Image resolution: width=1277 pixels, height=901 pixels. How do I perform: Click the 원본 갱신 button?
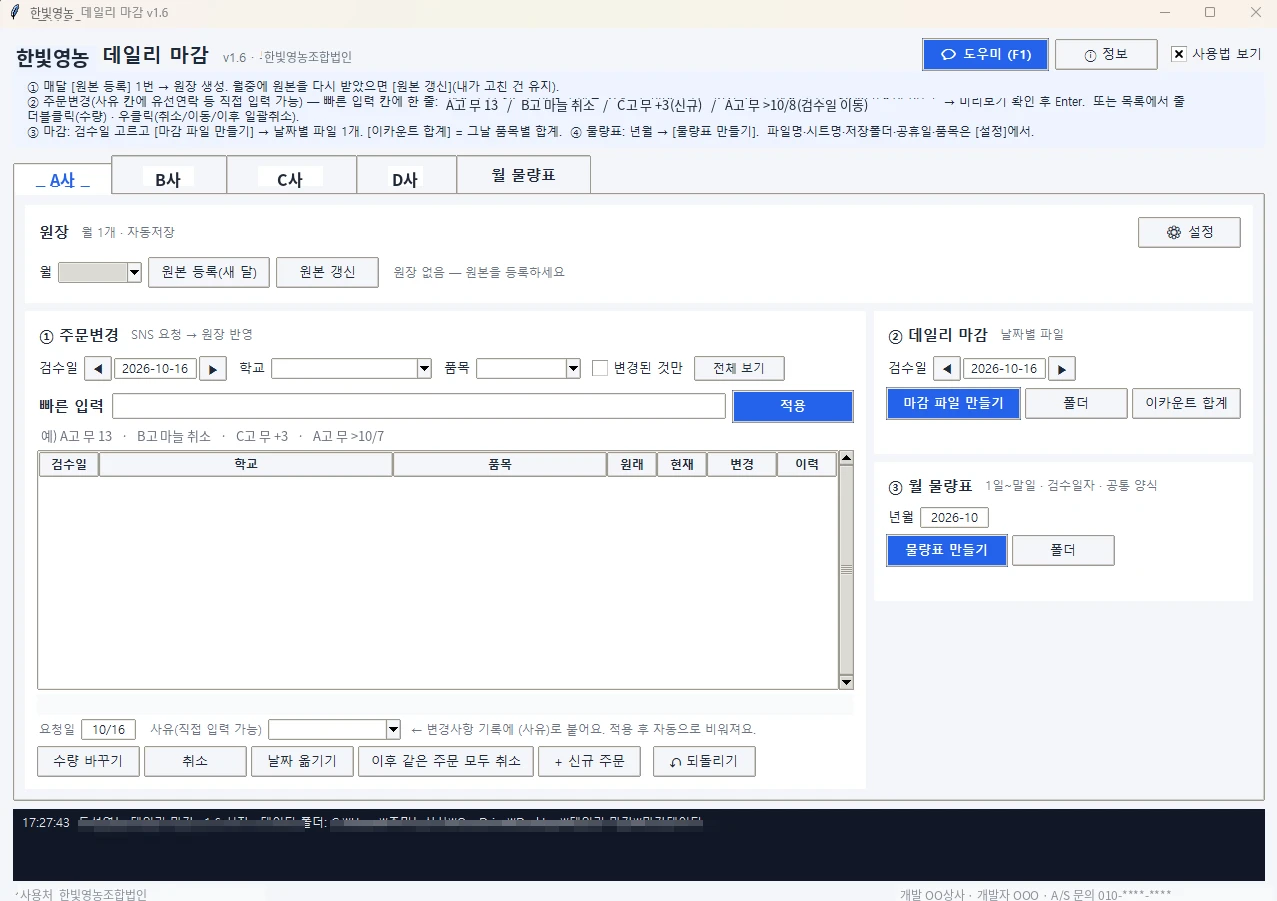pyautogui.click(x=327, y=272)
